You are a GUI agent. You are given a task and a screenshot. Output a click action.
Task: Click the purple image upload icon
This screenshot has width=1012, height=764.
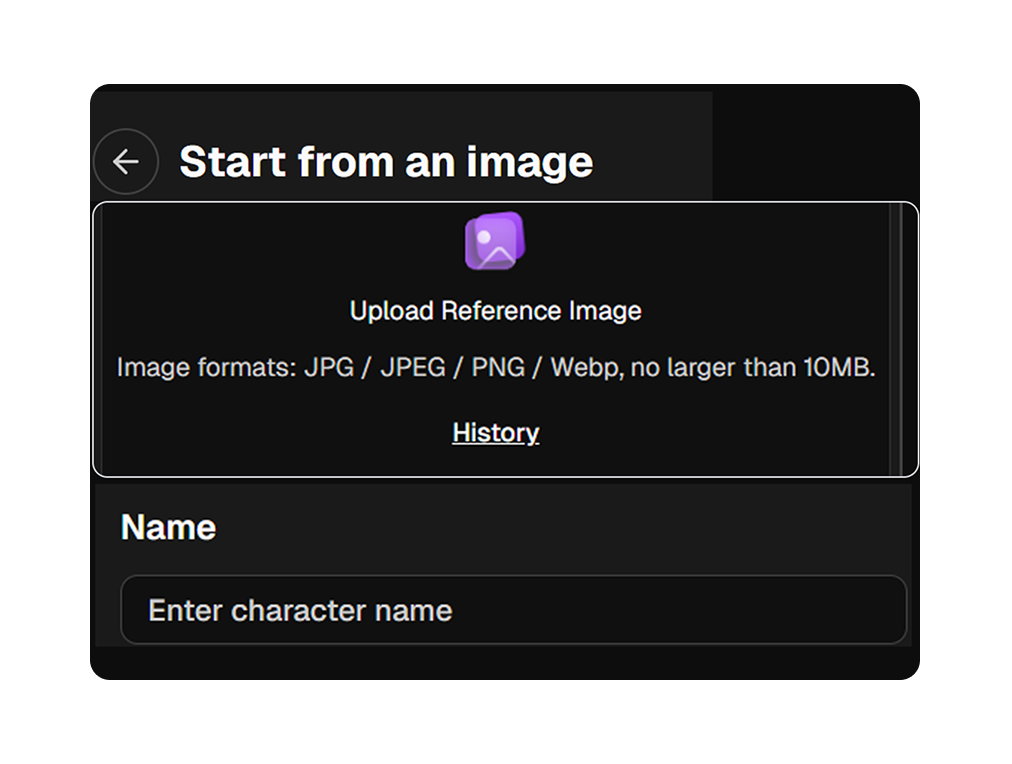[495, 241]
